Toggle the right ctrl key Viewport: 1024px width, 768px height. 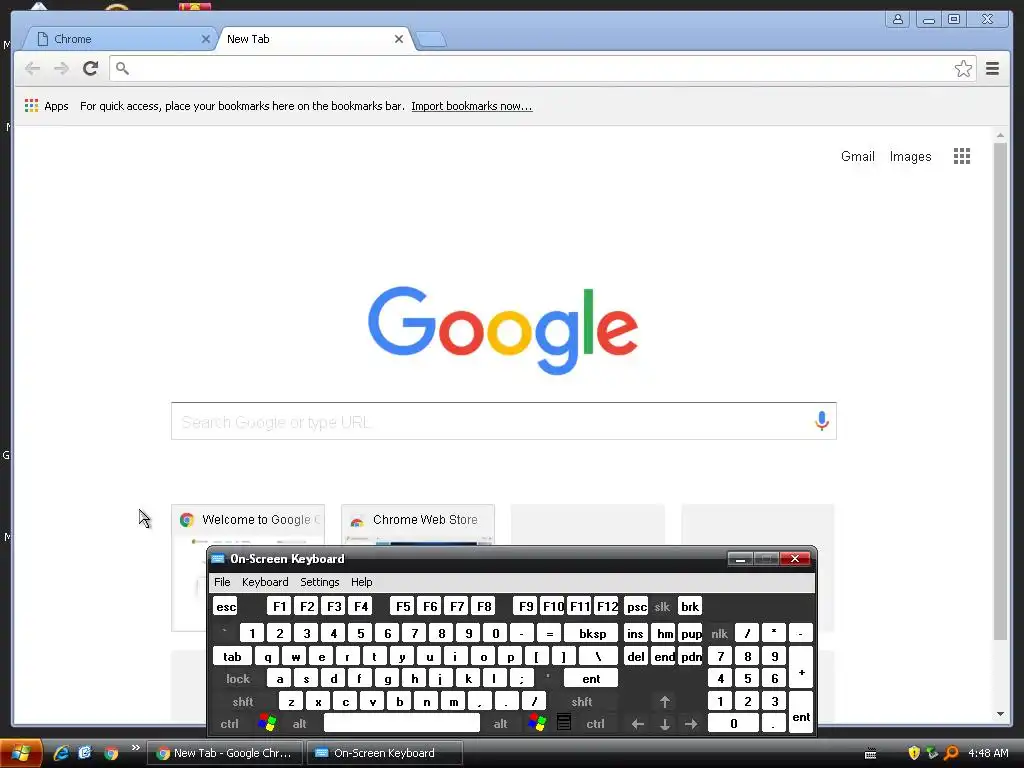tap(595, 724)
